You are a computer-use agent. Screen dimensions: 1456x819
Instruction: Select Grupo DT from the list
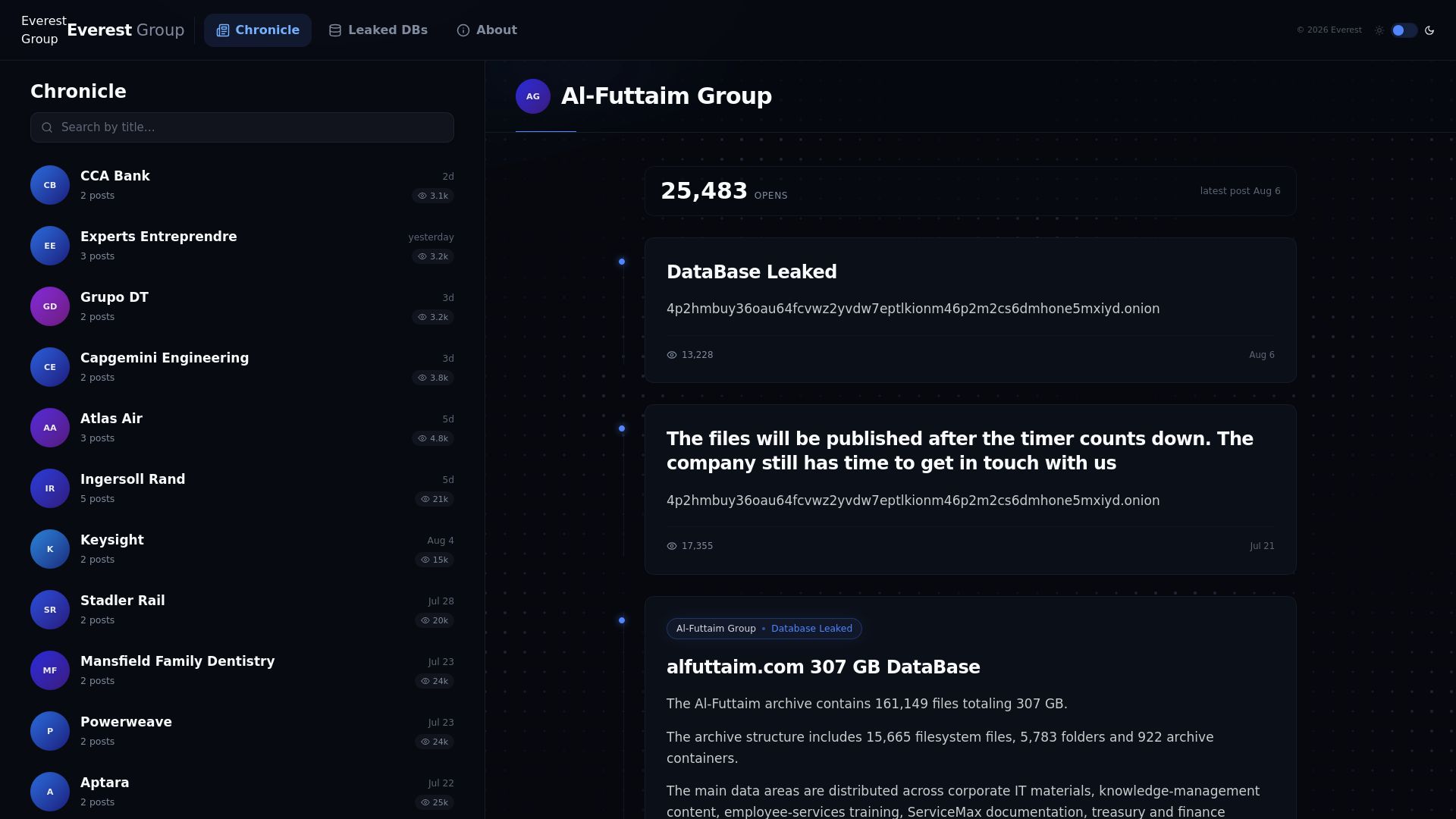click(242, 306)
